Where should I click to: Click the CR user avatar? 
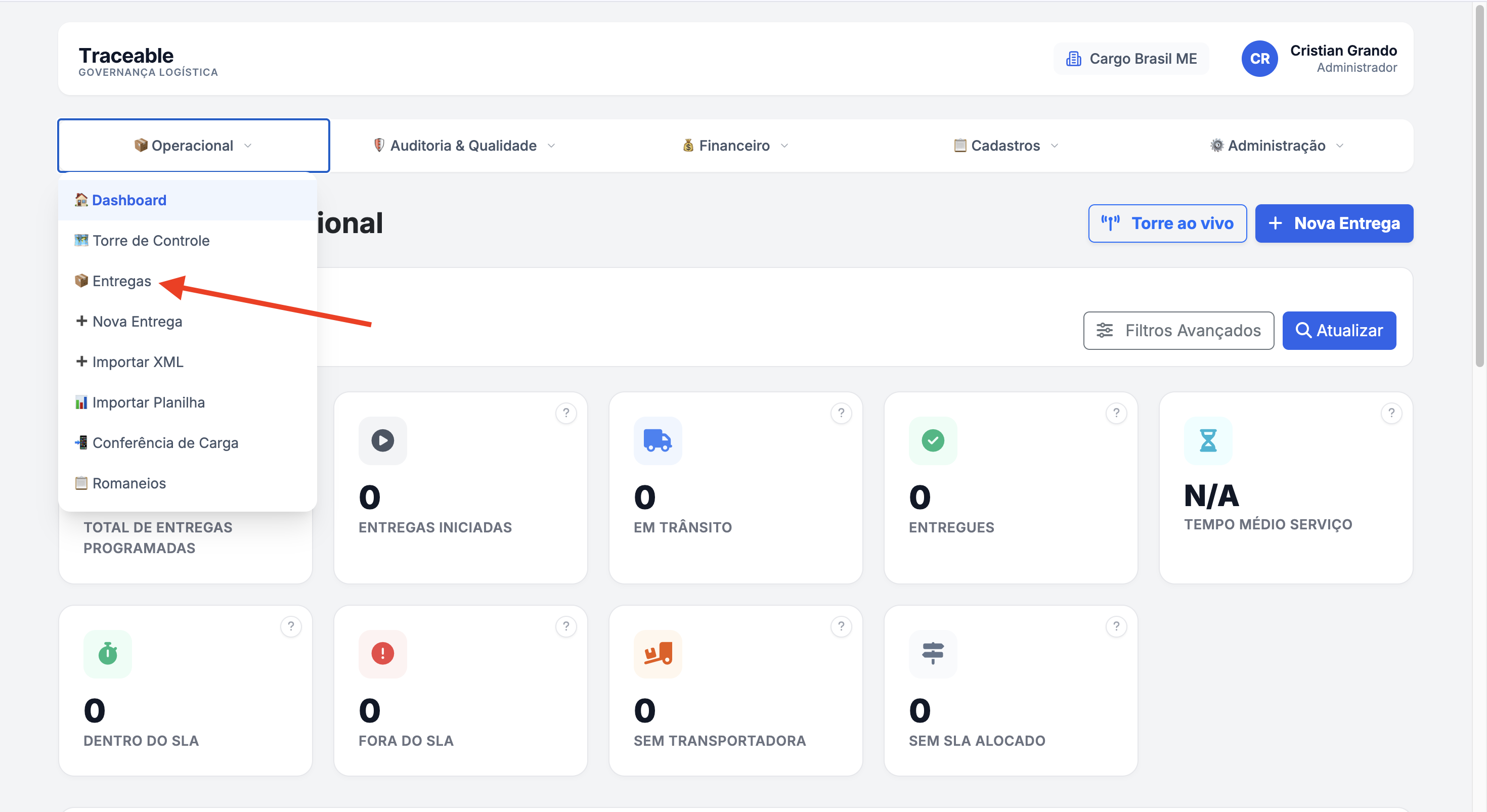1259,59
